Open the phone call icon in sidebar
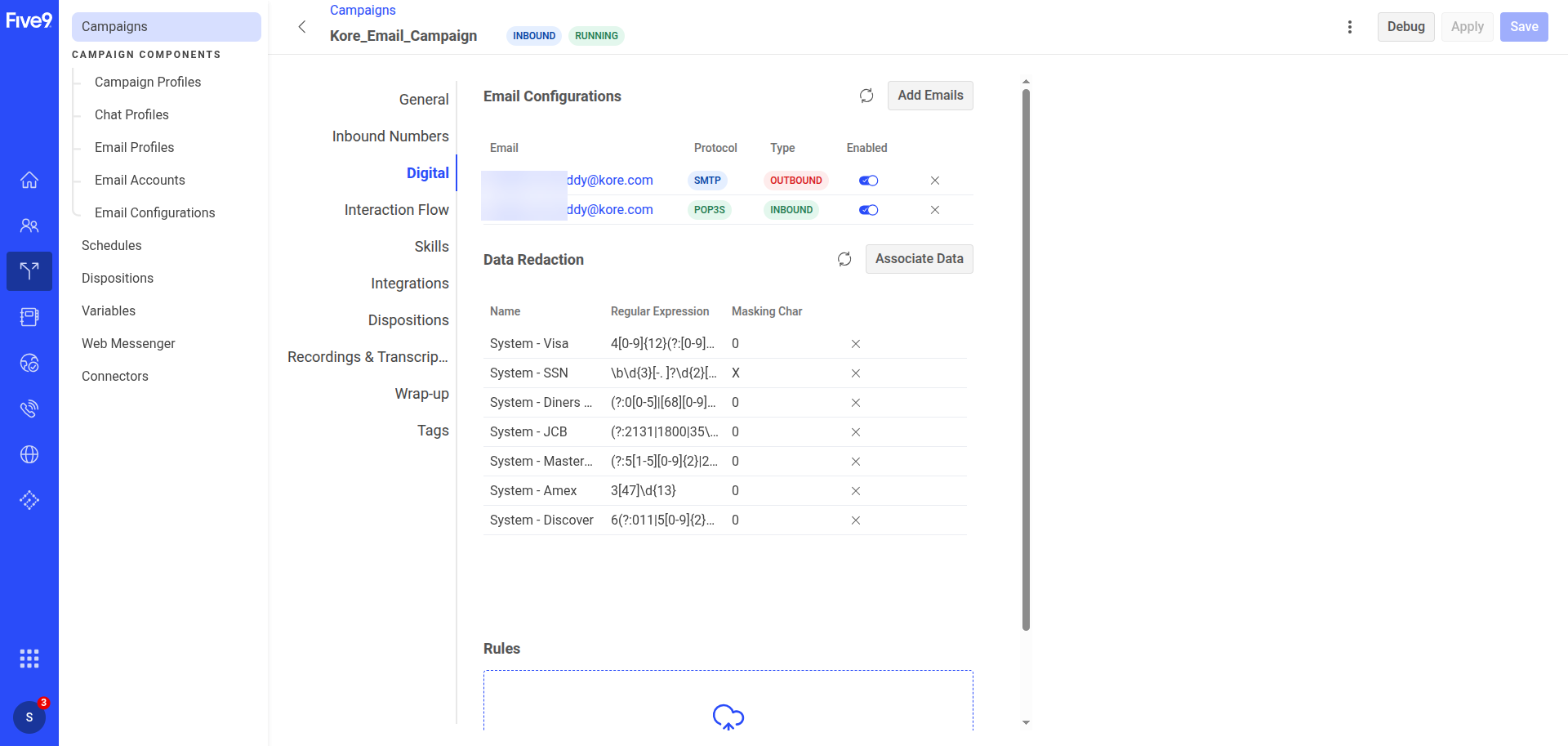Screen dimensions: 1568x746 [x=29, y=409]
